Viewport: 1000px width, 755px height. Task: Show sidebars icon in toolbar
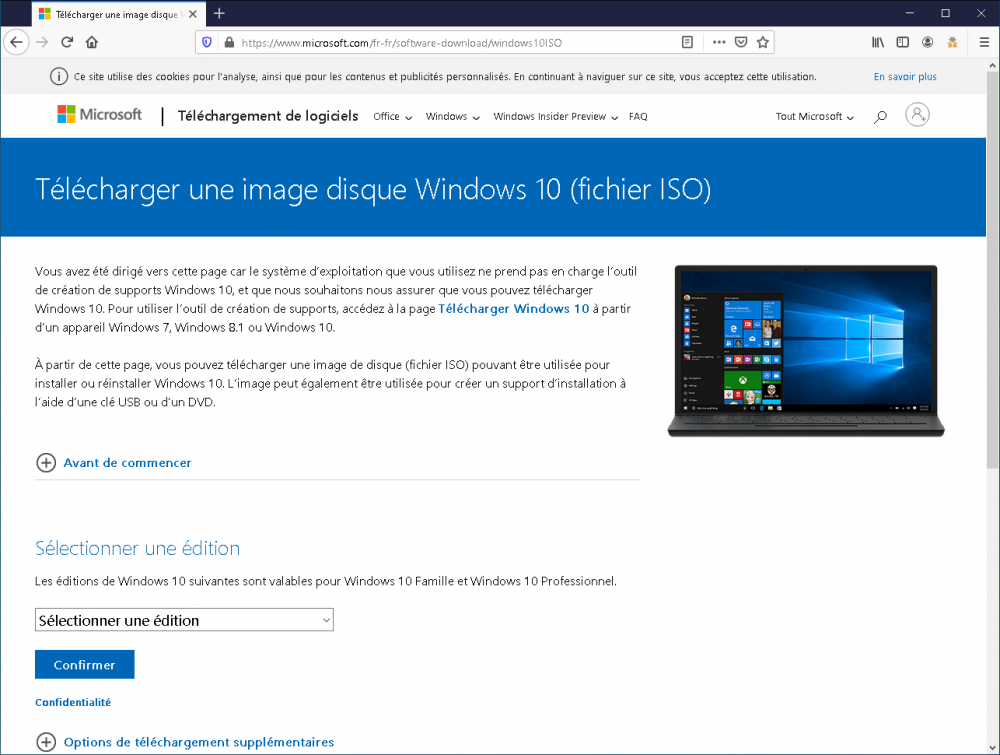[x=902, y=43]
